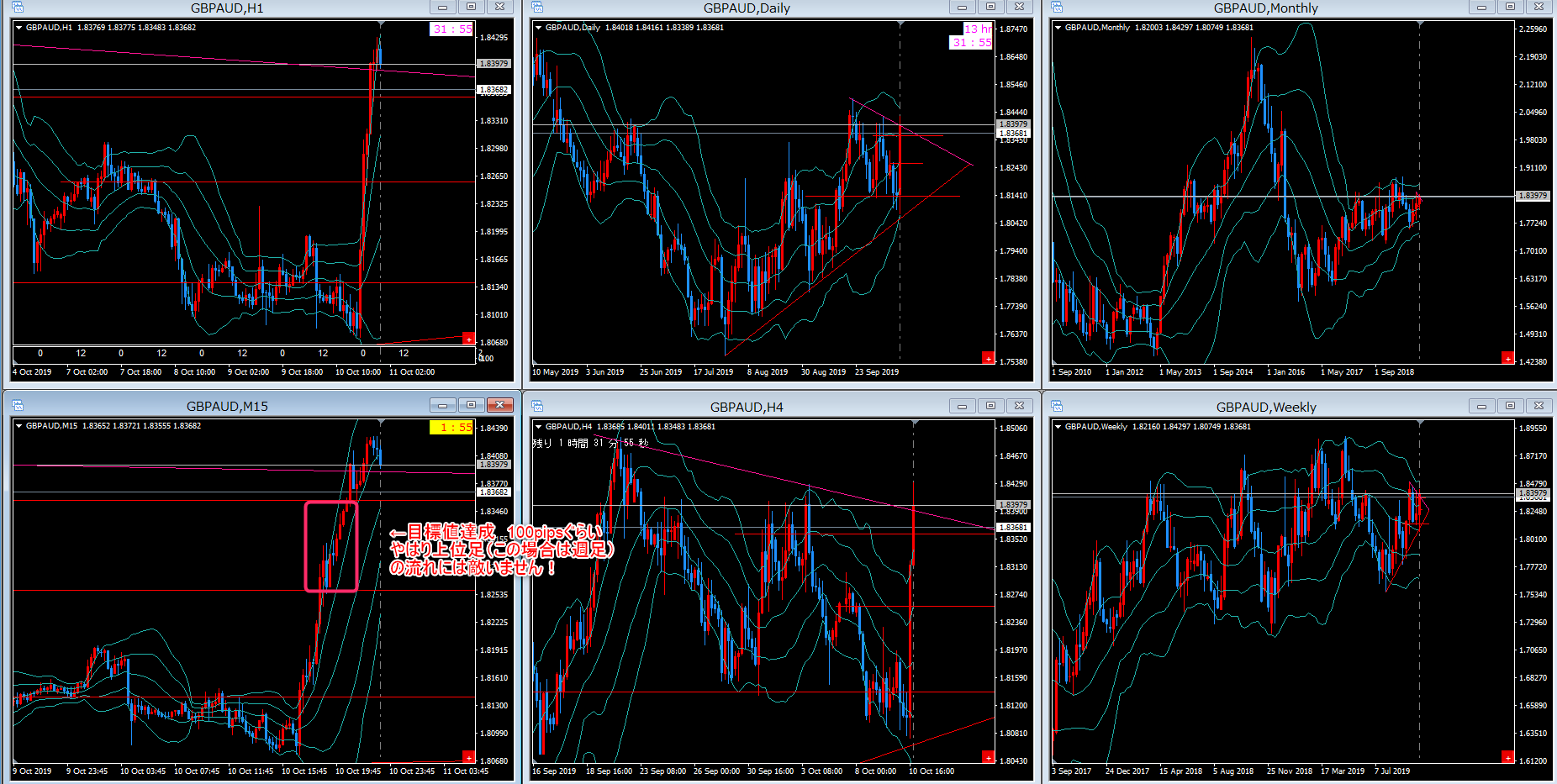Click the chart icon in GBPAUD,Daily title bar

click(x=537, y=8)
